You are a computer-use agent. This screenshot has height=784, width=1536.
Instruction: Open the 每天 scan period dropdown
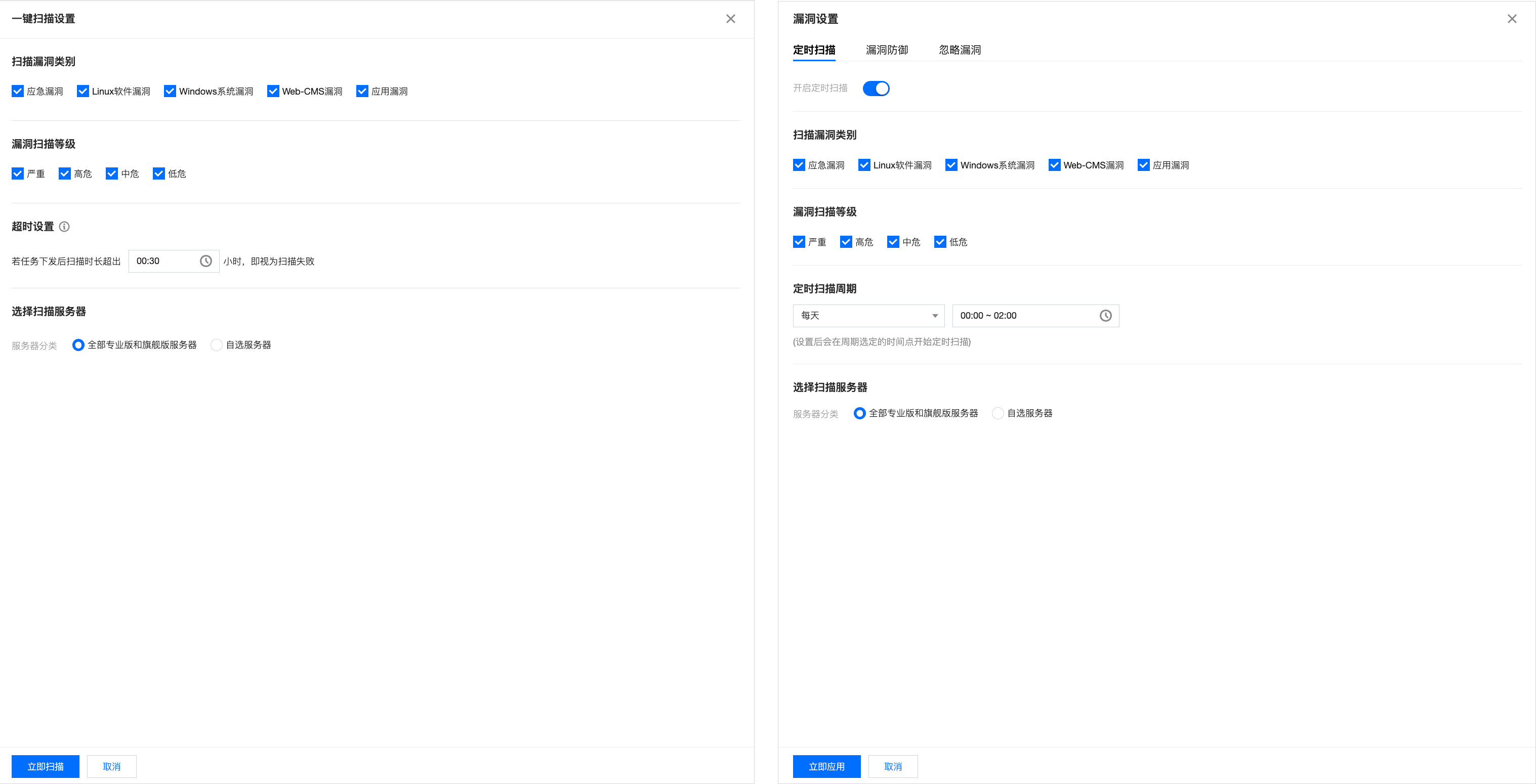click(x=868, y=316)
